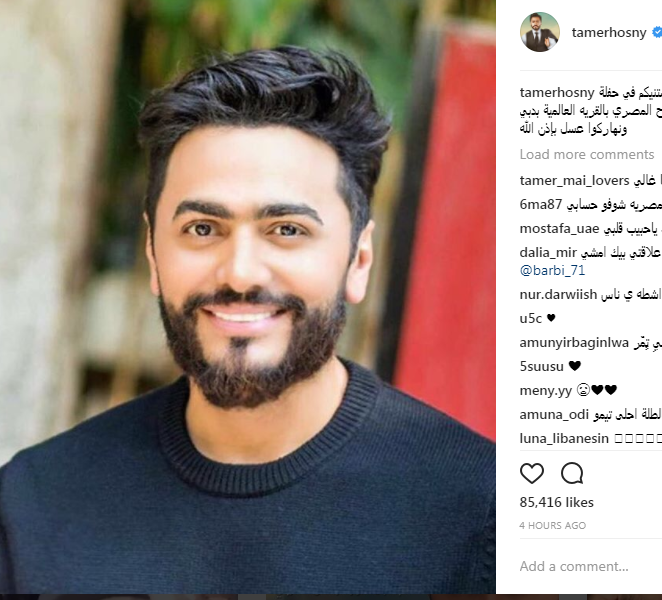Open amunyirbaginlwa commenter profile
Screen dimensions: 662x600
click(574, 342)
